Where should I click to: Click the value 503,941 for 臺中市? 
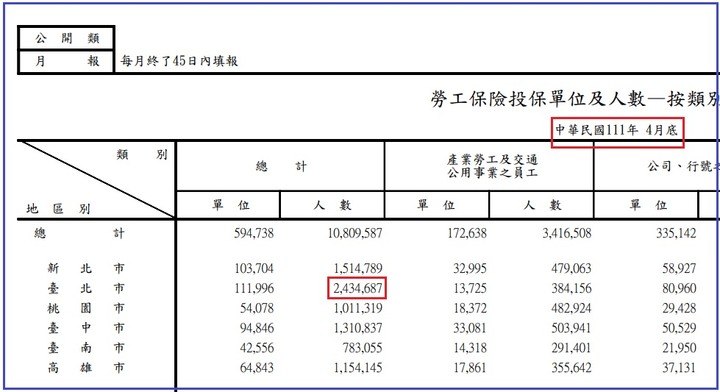tap(571, 328)
